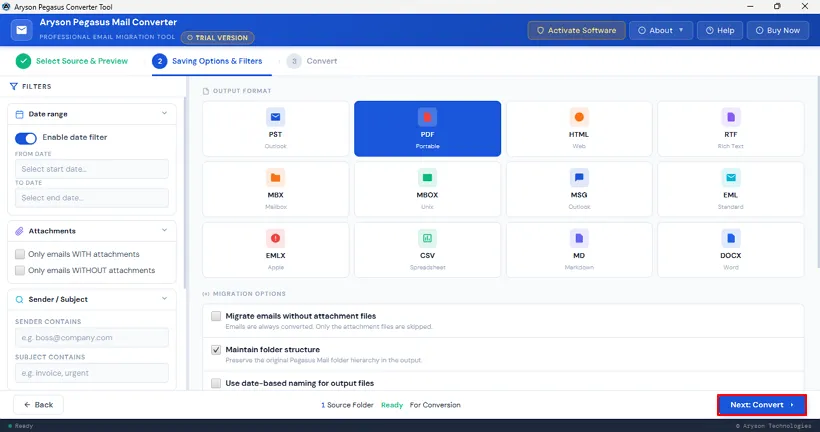The width and height of the screenshot is (820, 432).
Task: Pick the HTML Web format icon
Action: [x=579, y=117]
